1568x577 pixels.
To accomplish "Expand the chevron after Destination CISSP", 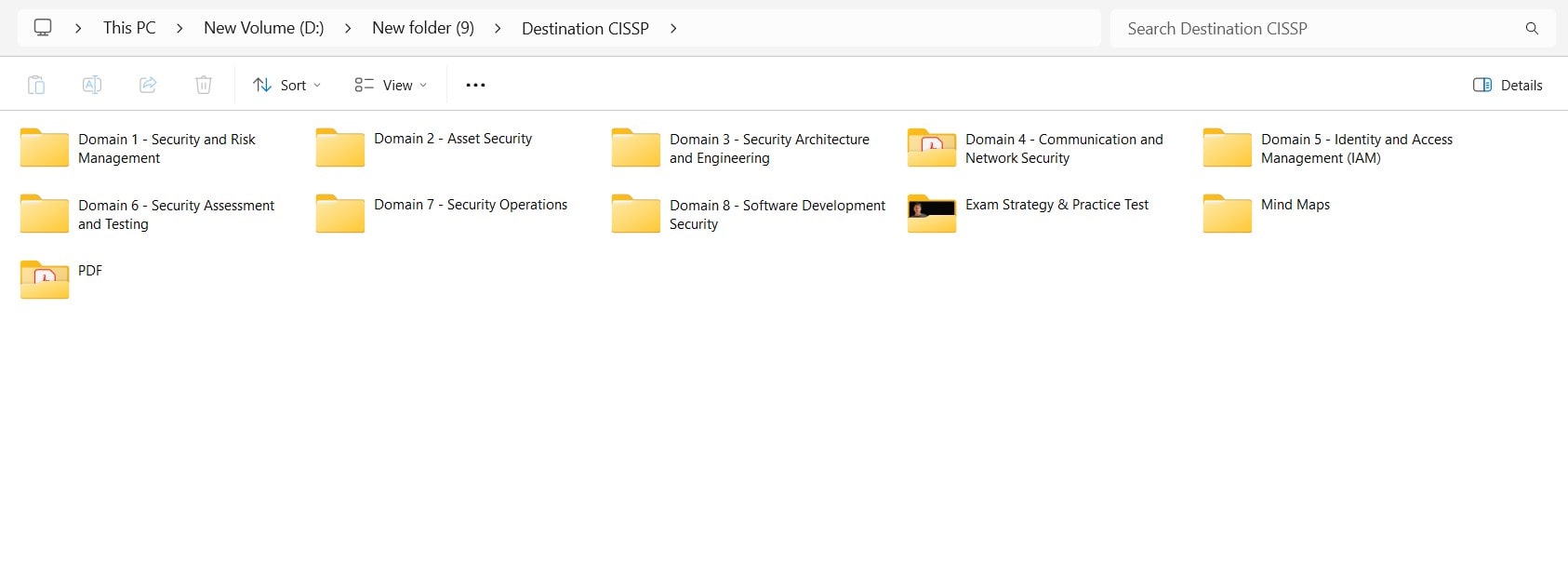I will [673, 29].
